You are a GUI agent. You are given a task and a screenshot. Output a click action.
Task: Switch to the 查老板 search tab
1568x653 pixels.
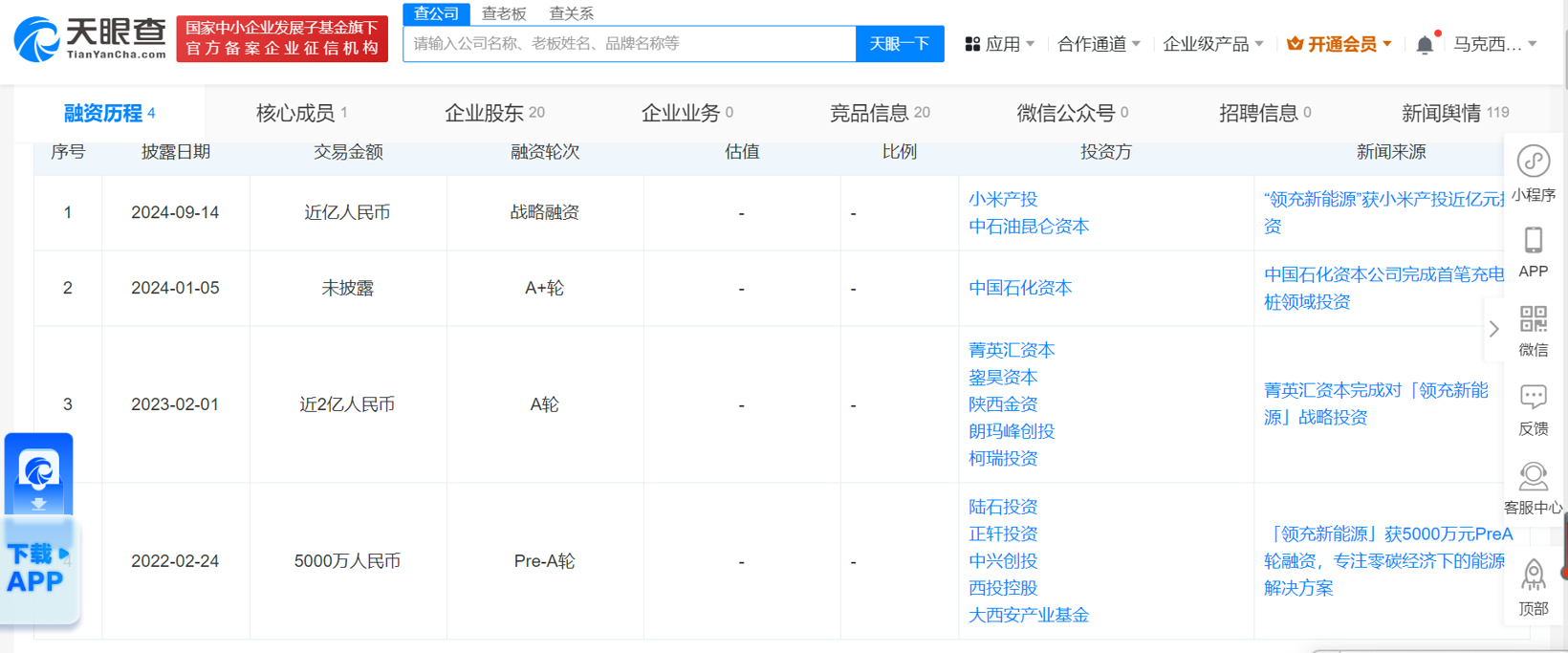(x=504, y=13)
